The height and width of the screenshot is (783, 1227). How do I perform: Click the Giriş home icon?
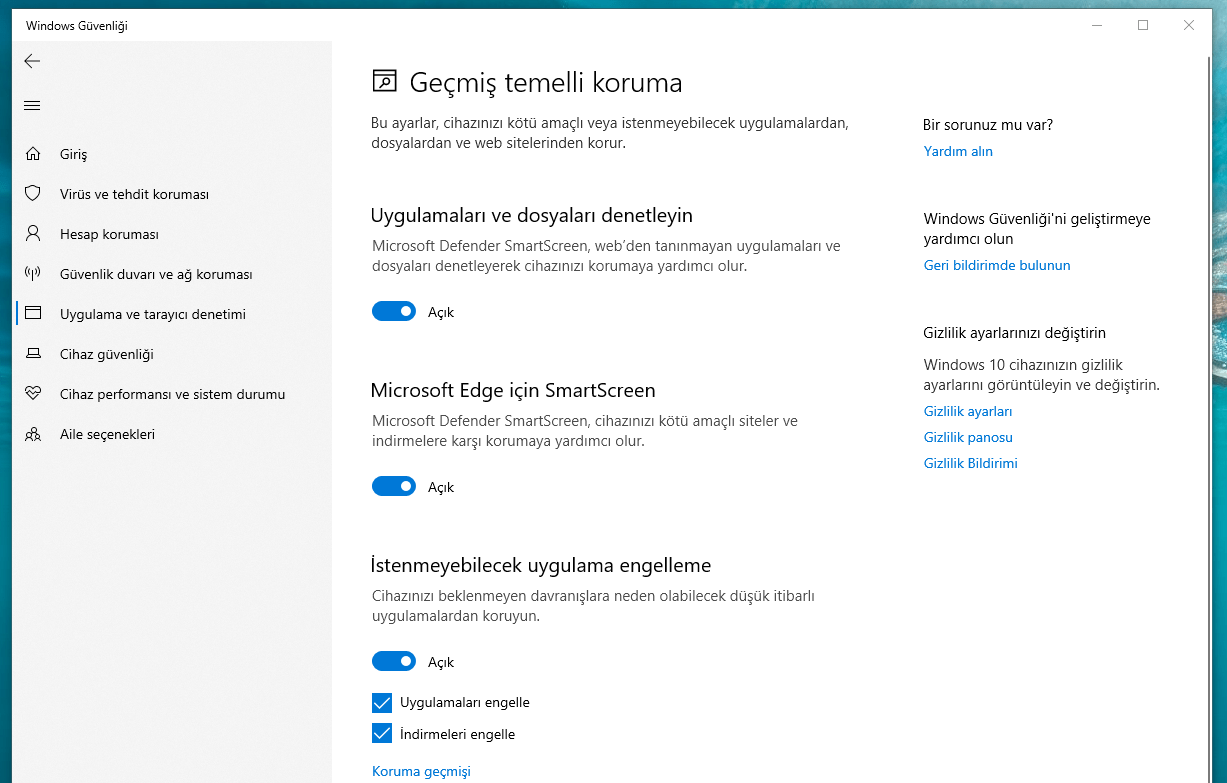pos(33,154)
